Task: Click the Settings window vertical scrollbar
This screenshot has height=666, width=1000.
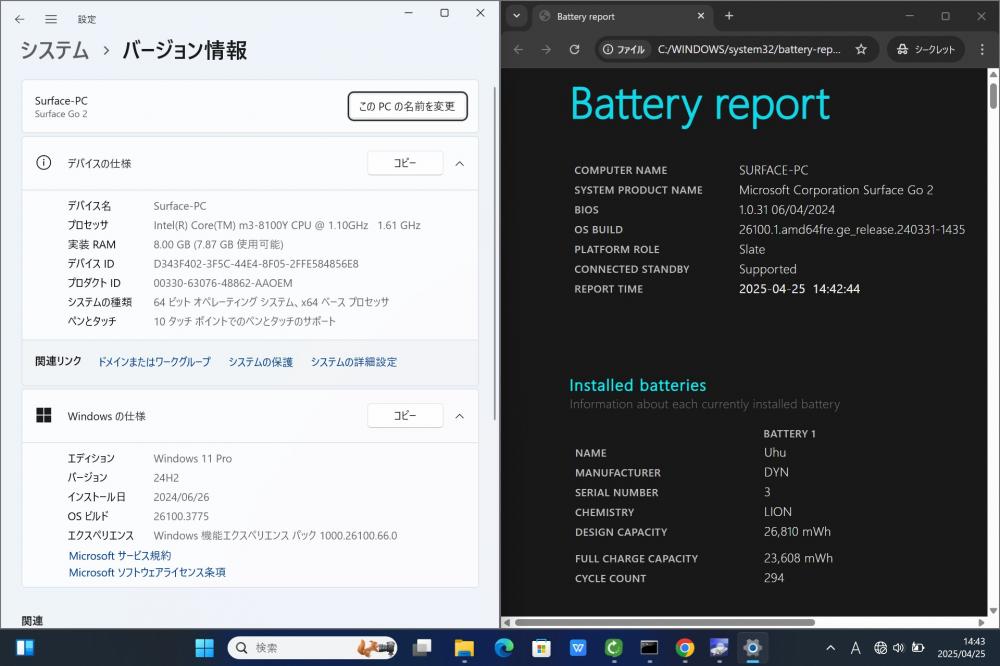Action: (x=495, y=253)
